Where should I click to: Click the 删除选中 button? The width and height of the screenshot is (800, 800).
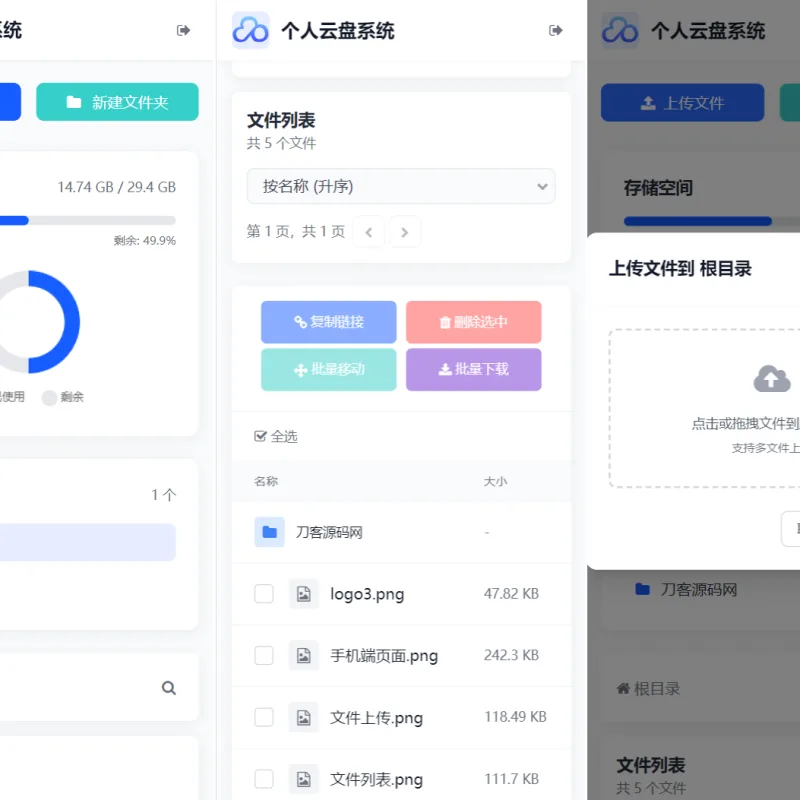(x=473, y=322)
